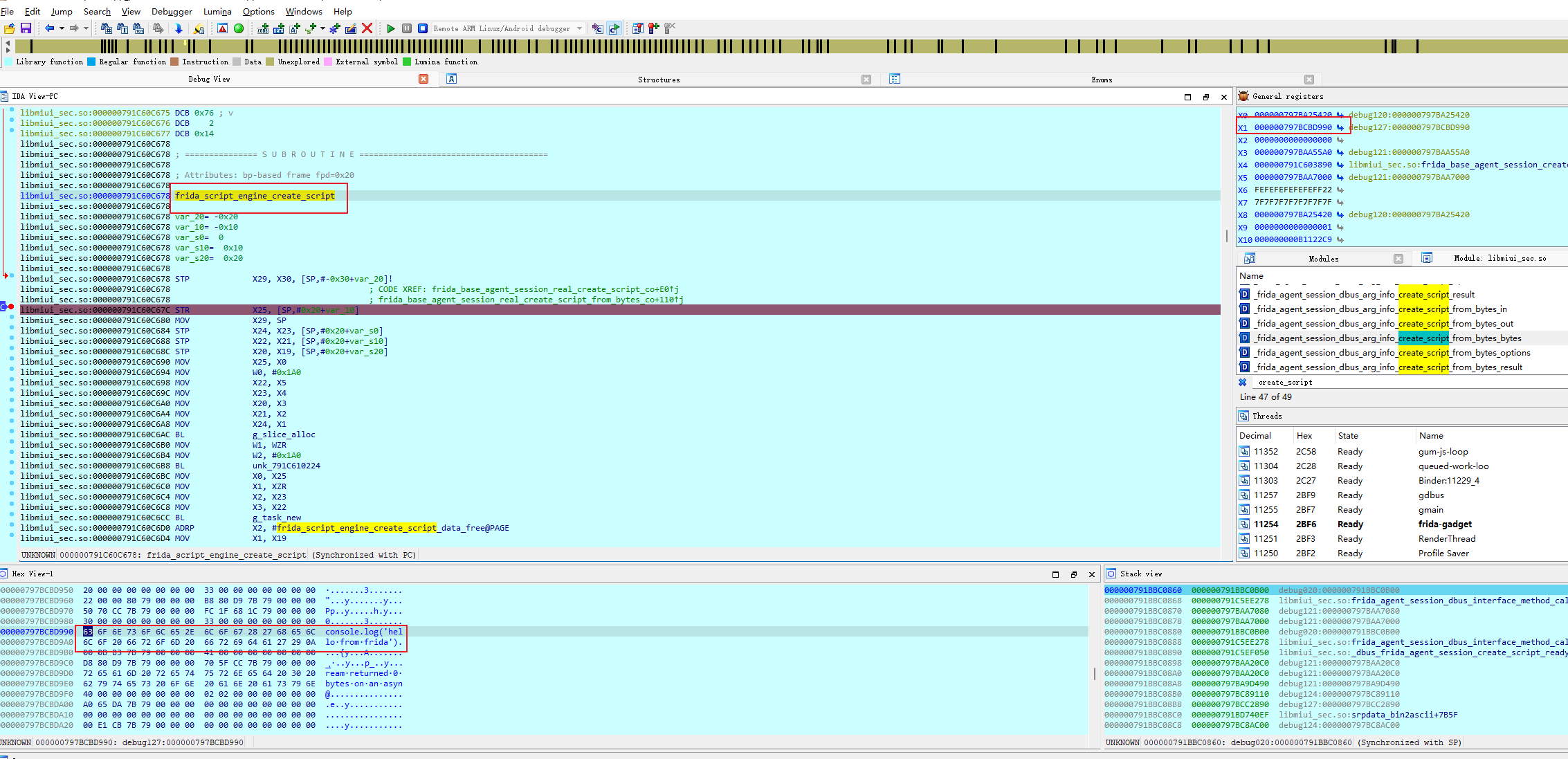Viewport: 1568px width, 759px height.
Task: Click the green Start process play button
Action: 391,28
